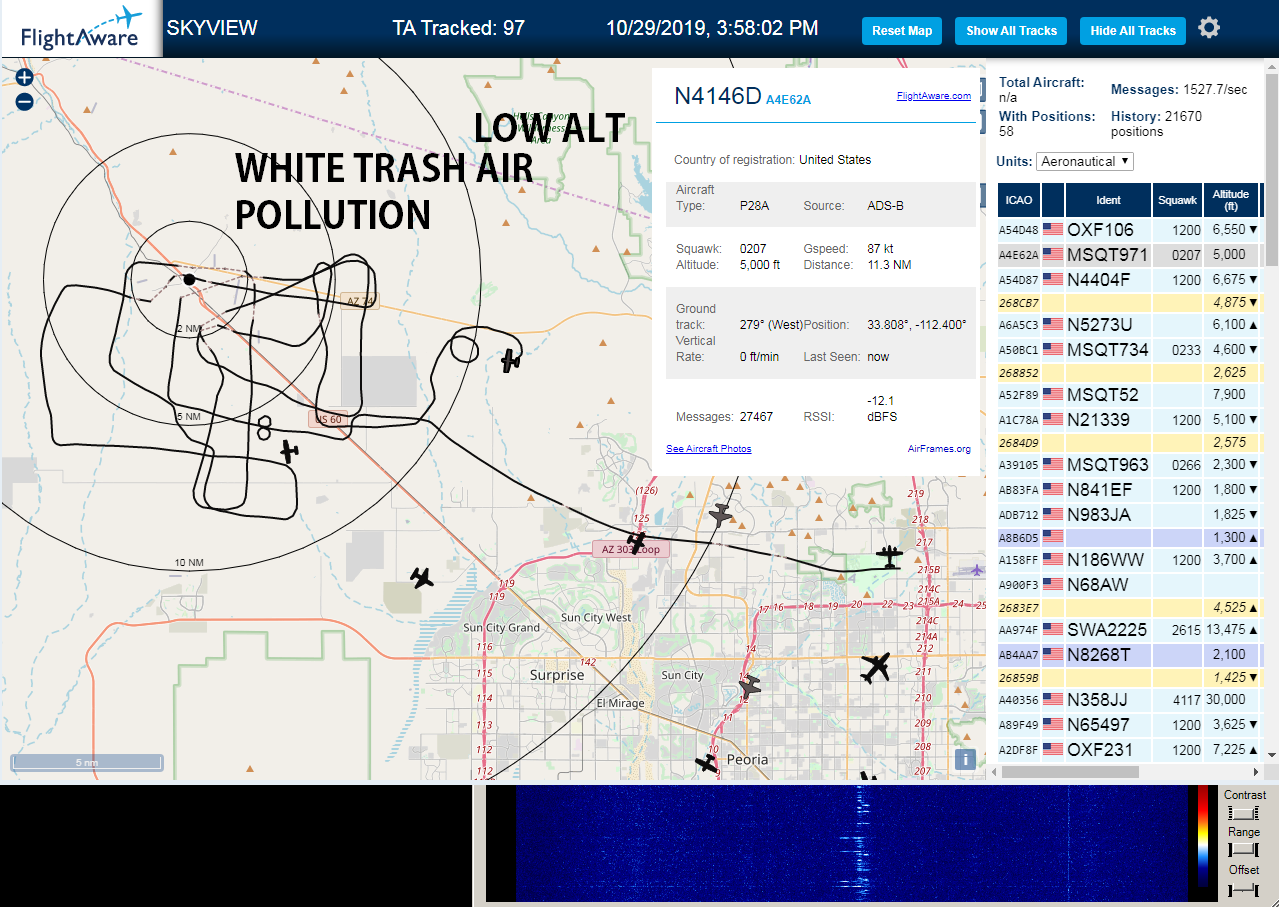Open settings via the gear icon
This screenshot has width=1279, height=907.
pos(1209,28)
